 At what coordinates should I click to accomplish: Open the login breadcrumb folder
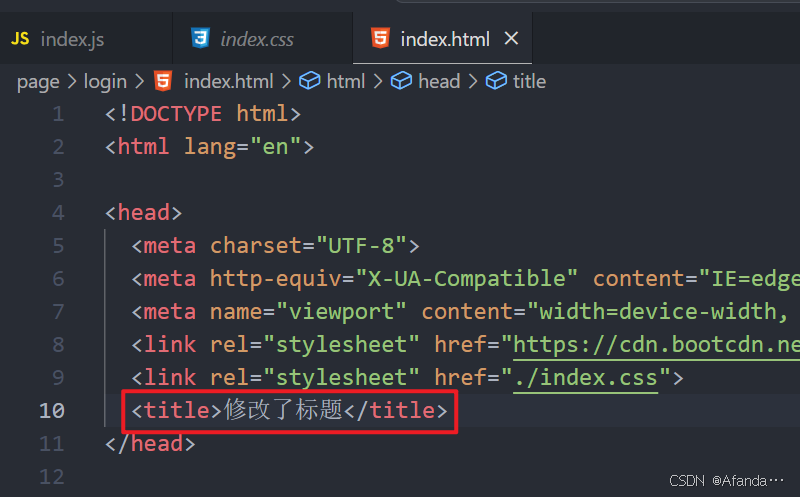[x=105, y=82]
